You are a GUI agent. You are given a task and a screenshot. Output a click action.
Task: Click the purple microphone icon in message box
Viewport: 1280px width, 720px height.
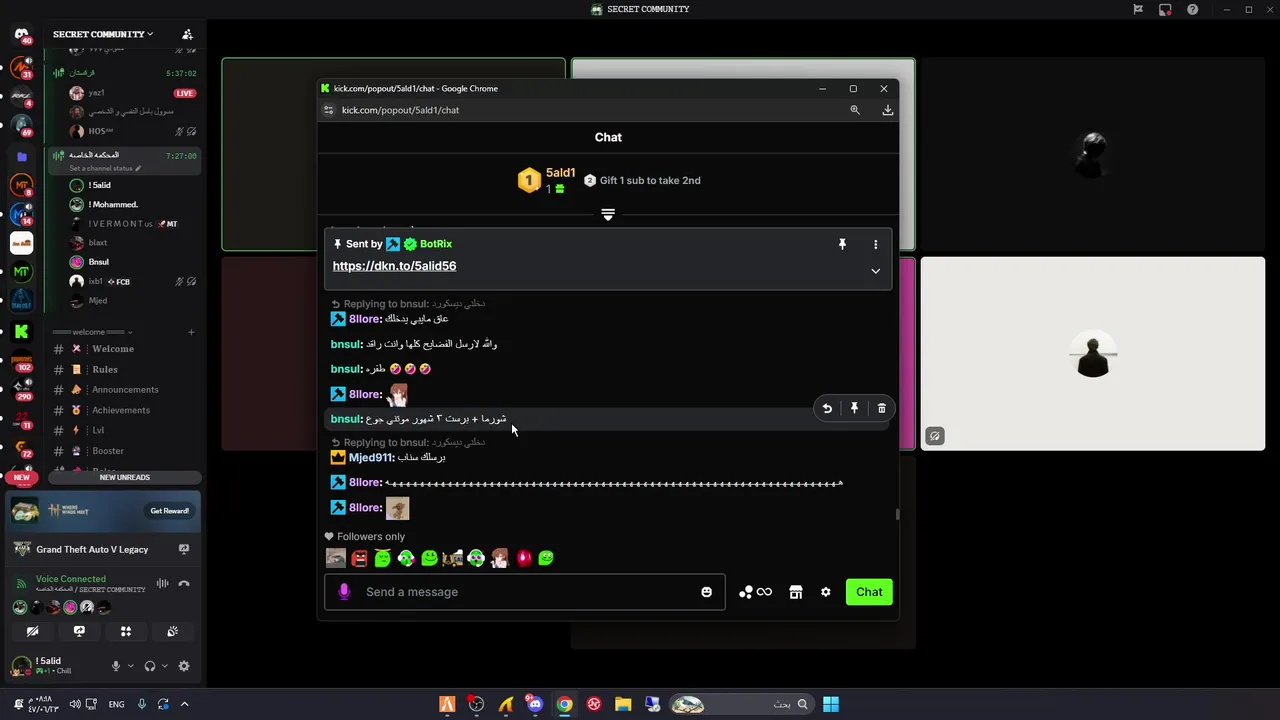344,592
